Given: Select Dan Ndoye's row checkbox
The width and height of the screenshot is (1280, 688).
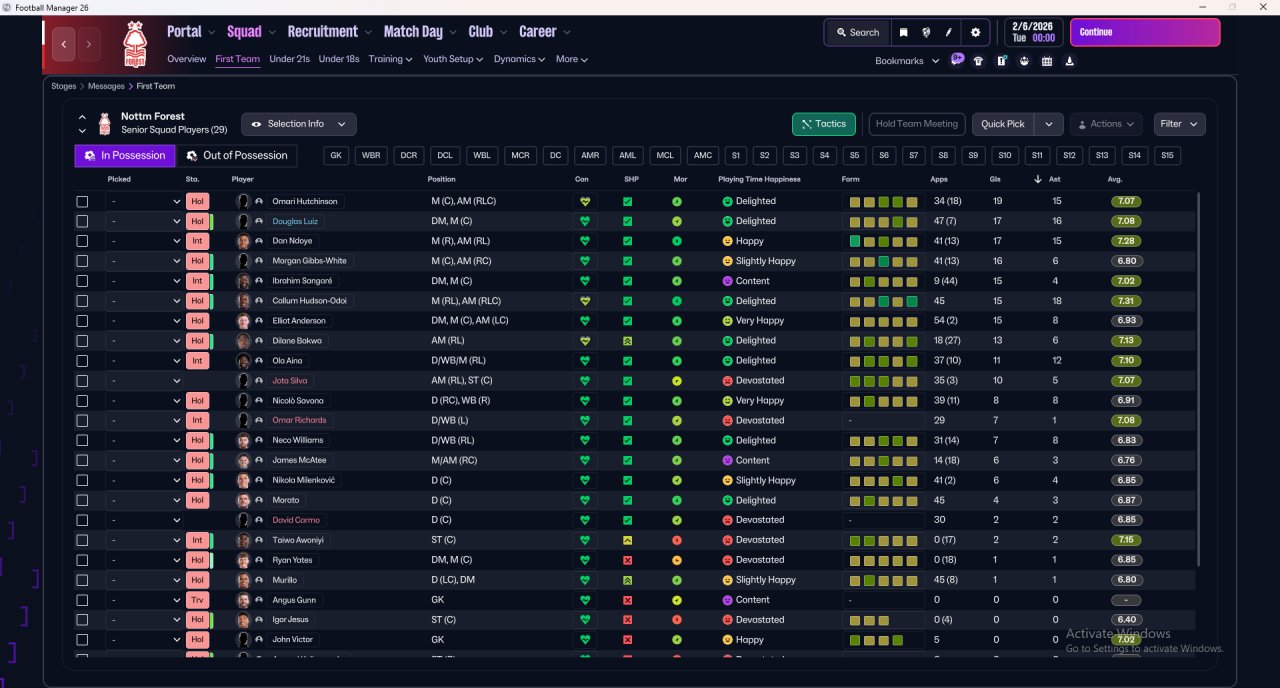Looking at the screenshot, I should point(82,241).
